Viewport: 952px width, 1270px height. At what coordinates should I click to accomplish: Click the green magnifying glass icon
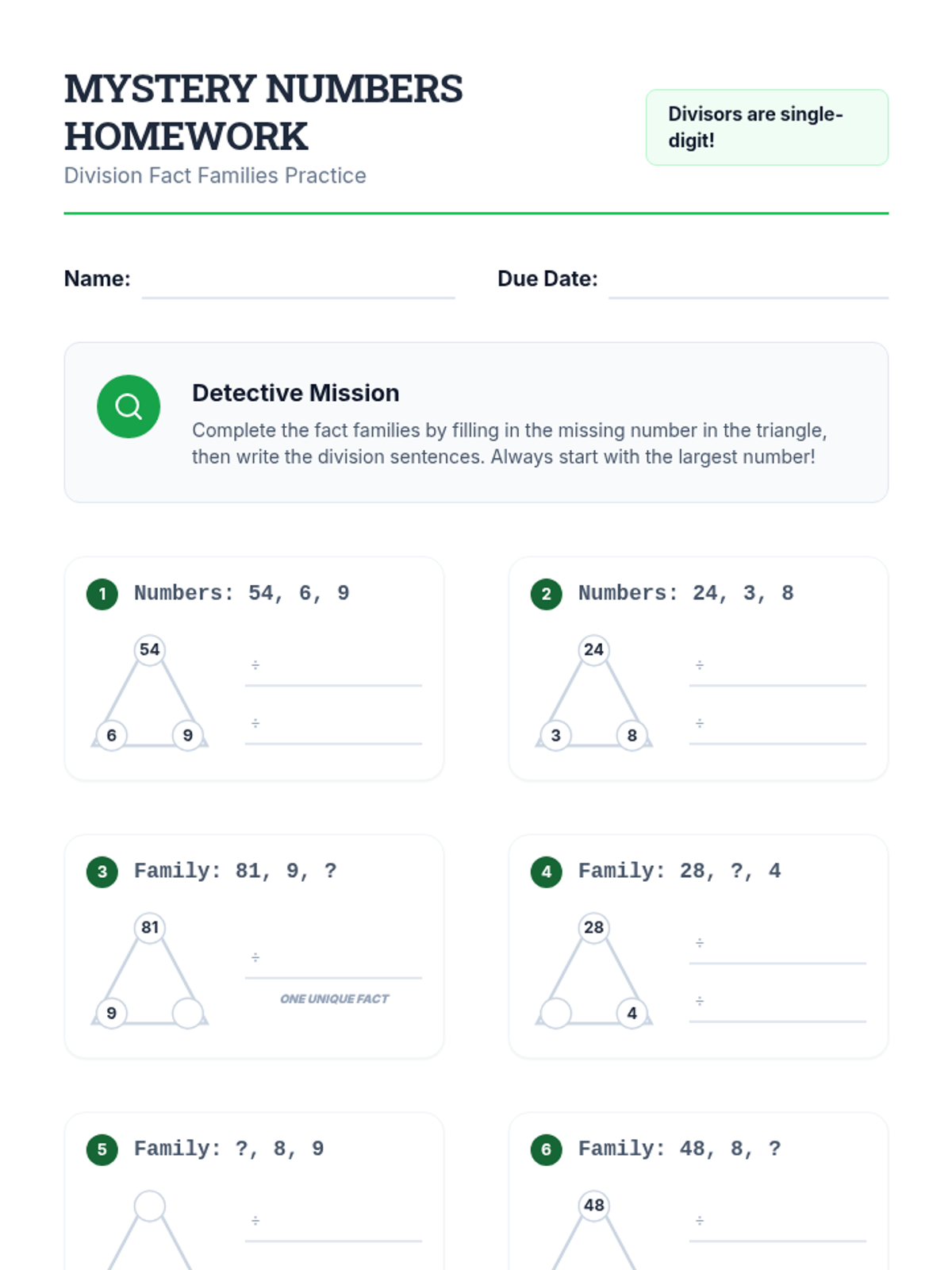coord(129,406)
